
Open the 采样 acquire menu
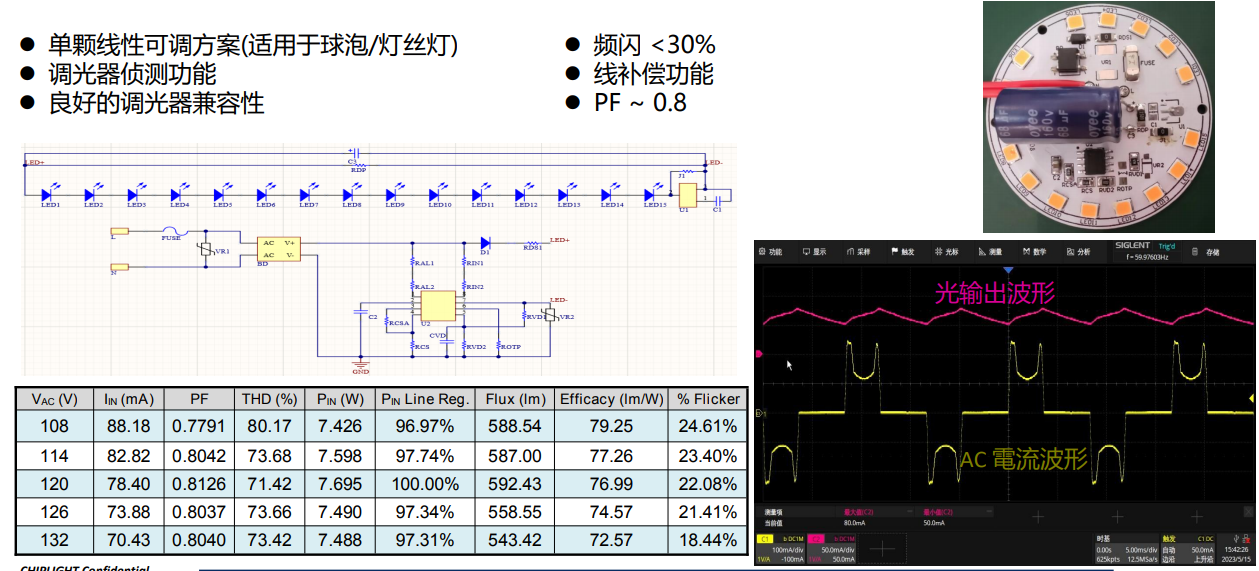click(x=858, y=252)
